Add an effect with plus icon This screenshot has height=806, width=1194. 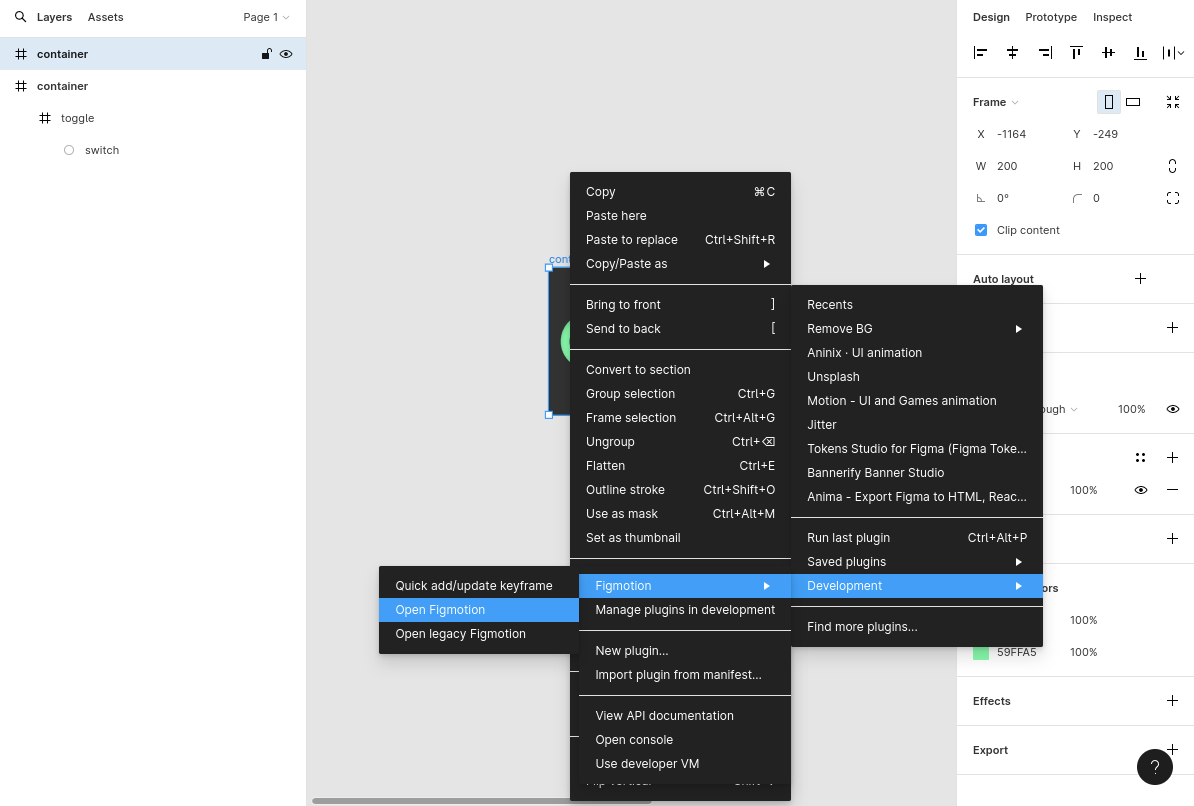[x=1173, y=701]
